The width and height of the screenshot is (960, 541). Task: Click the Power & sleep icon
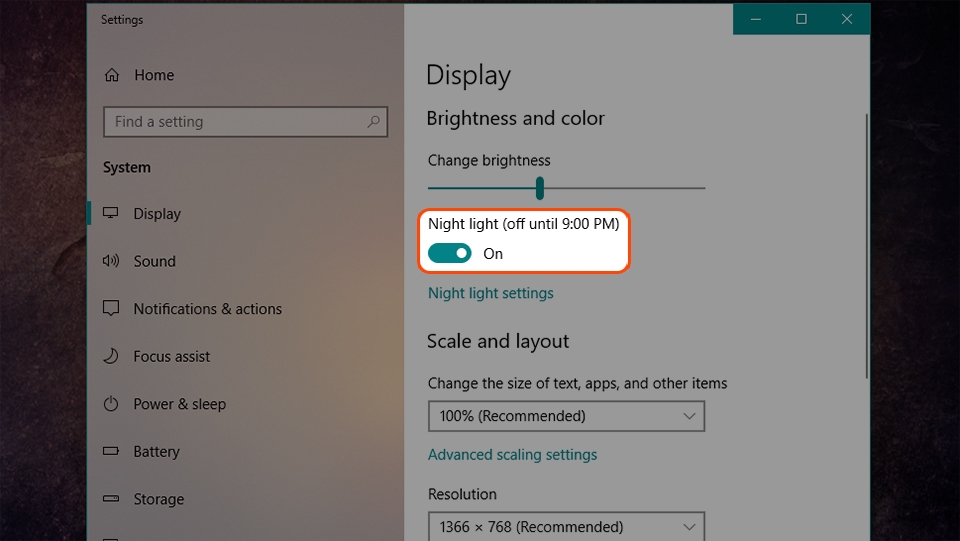click(x=111, y=403)
